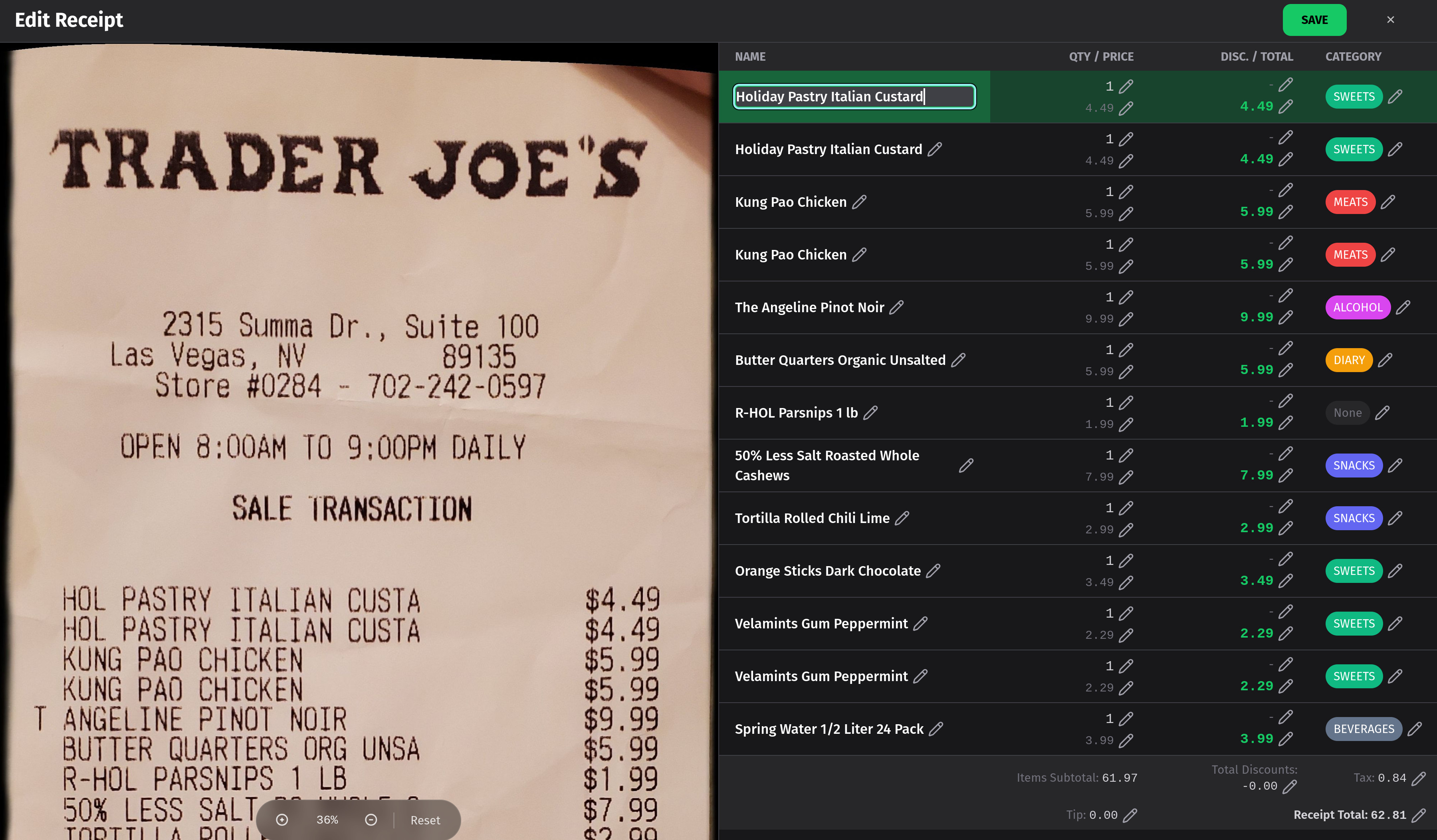1437x840 pixels.
Task: Reset the receipt image zoom
Action: pyautogui.click(x=425, y=820)
